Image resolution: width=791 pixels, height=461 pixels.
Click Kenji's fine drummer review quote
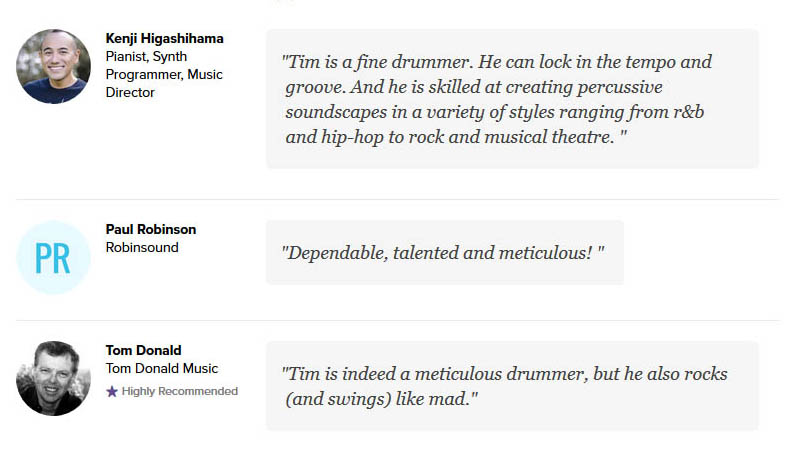click(512, 99)
